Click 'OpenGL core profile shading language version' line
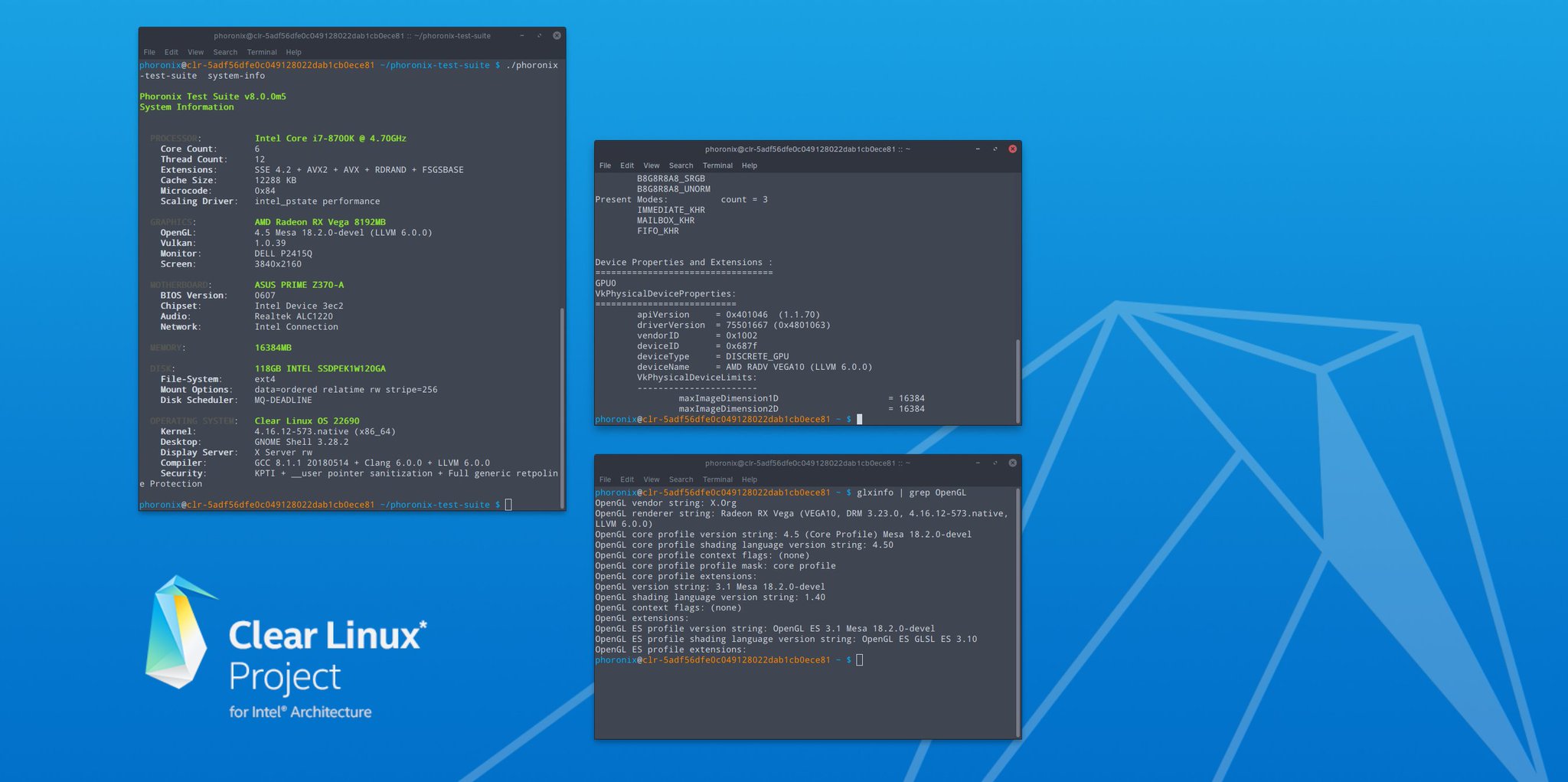The width and height of the screenshot is (1568, 782). point(744,545)
